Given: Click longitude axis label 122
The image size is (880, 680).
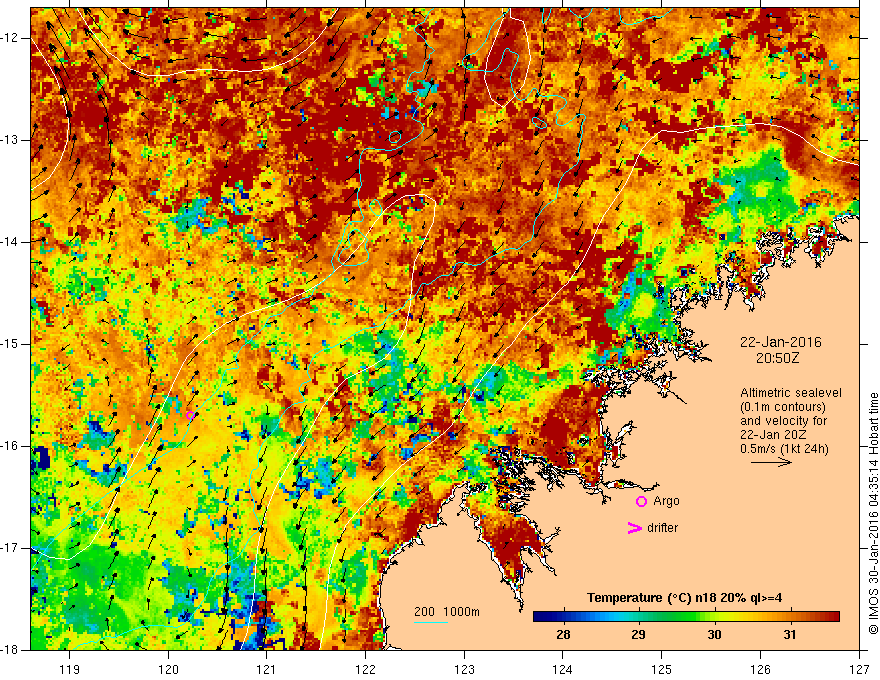Looking at the screenshot, I should (365, 669).
